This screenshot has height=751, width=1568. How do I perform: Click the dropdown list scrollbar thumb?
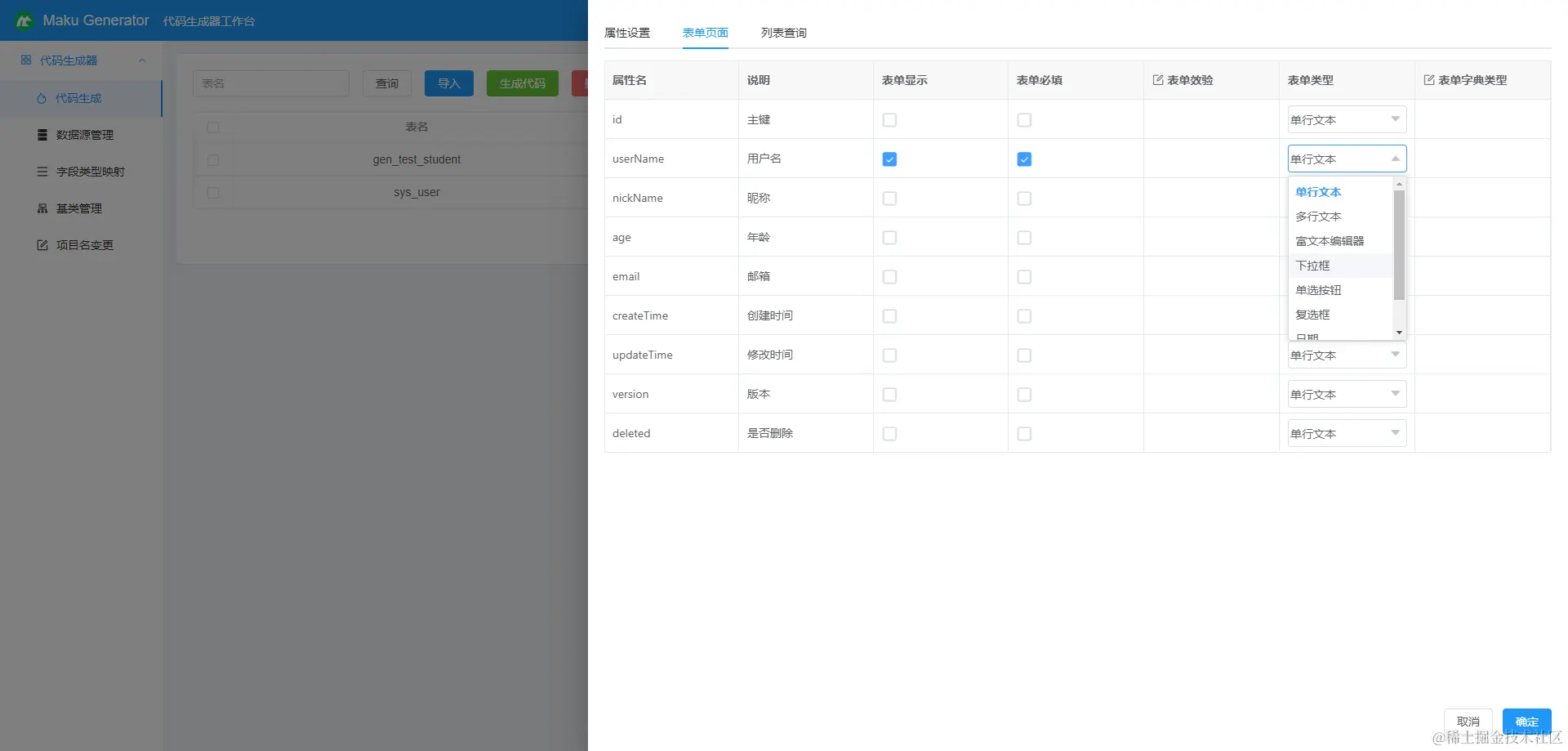pyautogui.click(x=1399, y=244)
